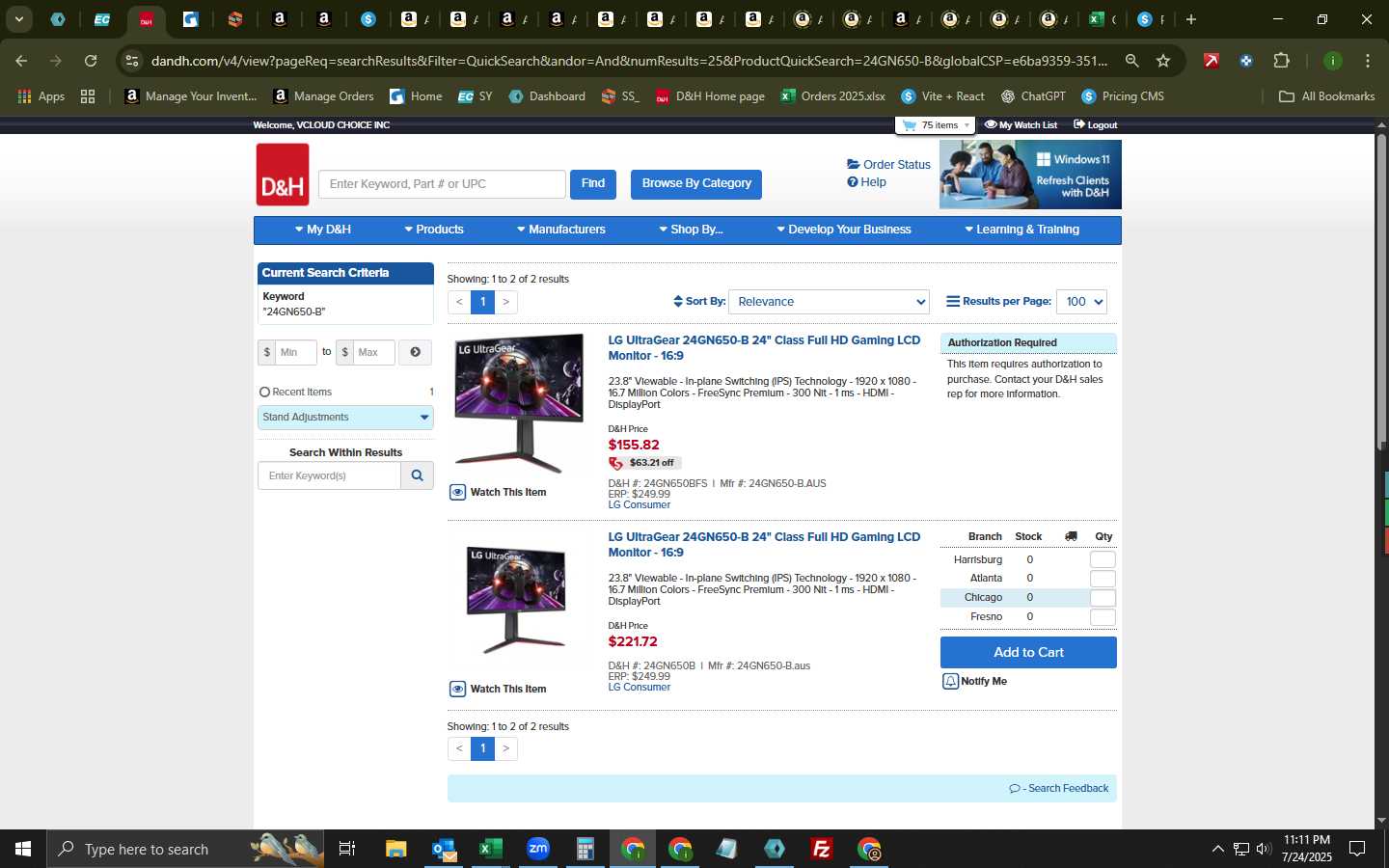Expand the My D&H menu
Viewport: 1389px width, 868px height.
click(322, 230)
